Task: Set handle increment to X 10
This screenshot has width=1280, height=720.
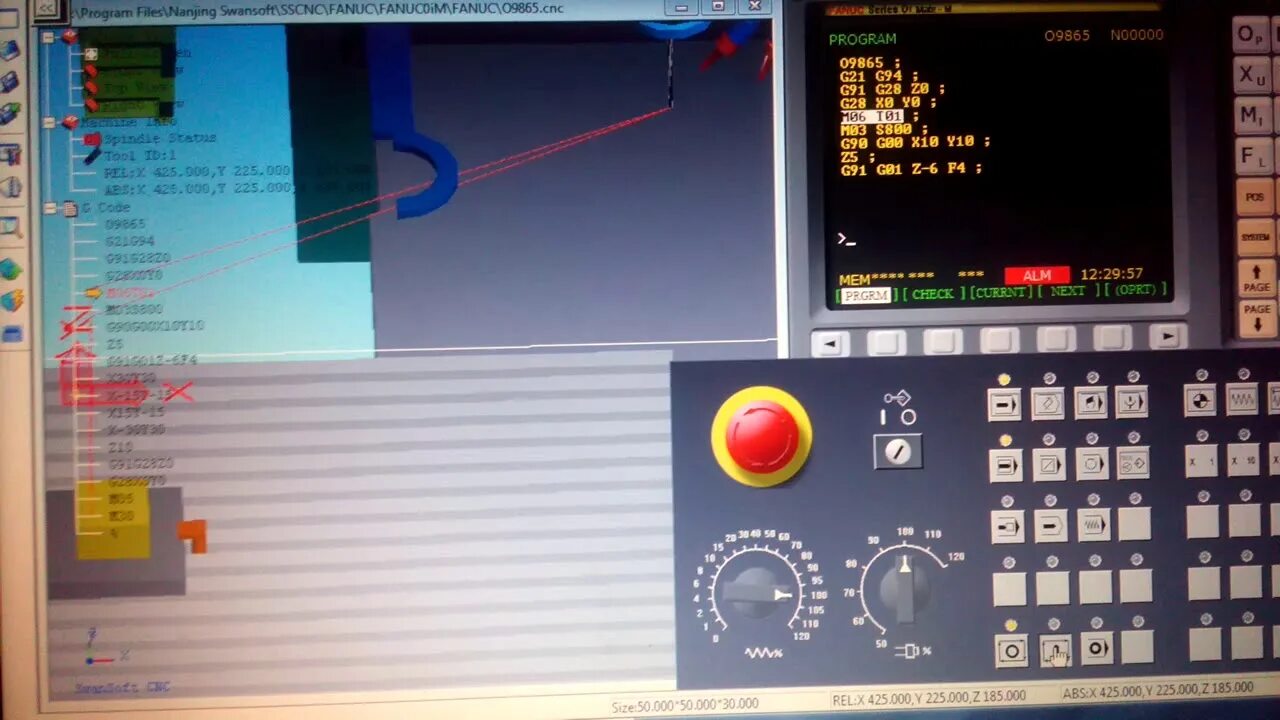Action: click(x=1243, y=461)
